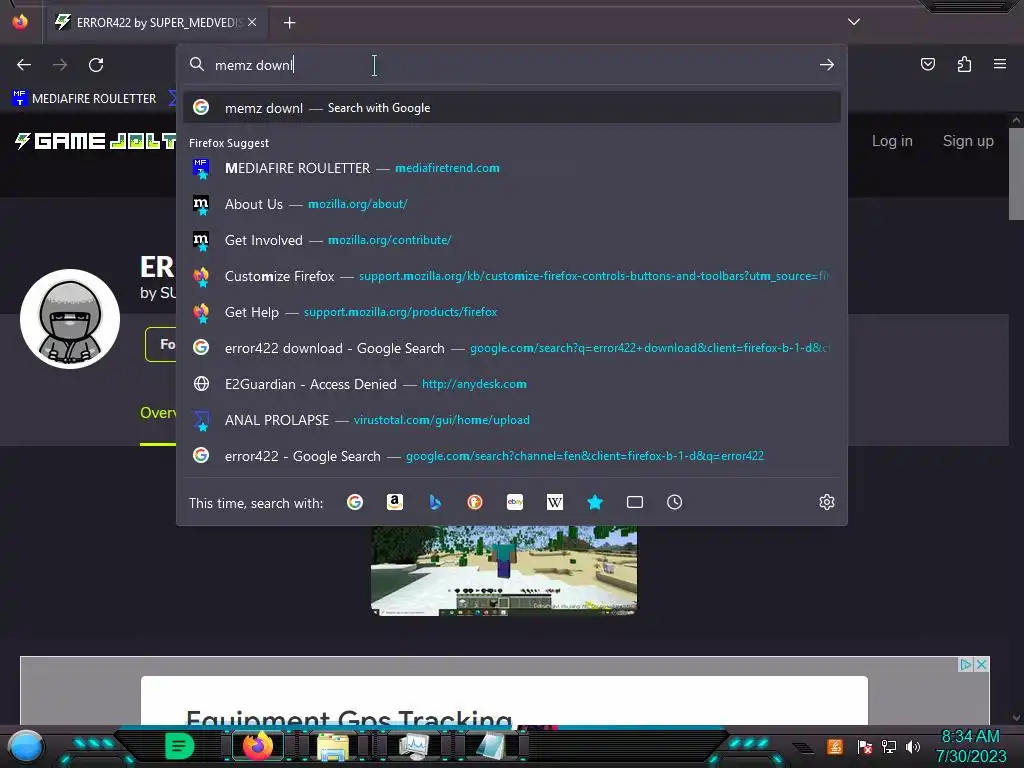Choose virustotal.com upload suggestion
This screenshot has width=1024, height=768.
[x=512, y=419]
